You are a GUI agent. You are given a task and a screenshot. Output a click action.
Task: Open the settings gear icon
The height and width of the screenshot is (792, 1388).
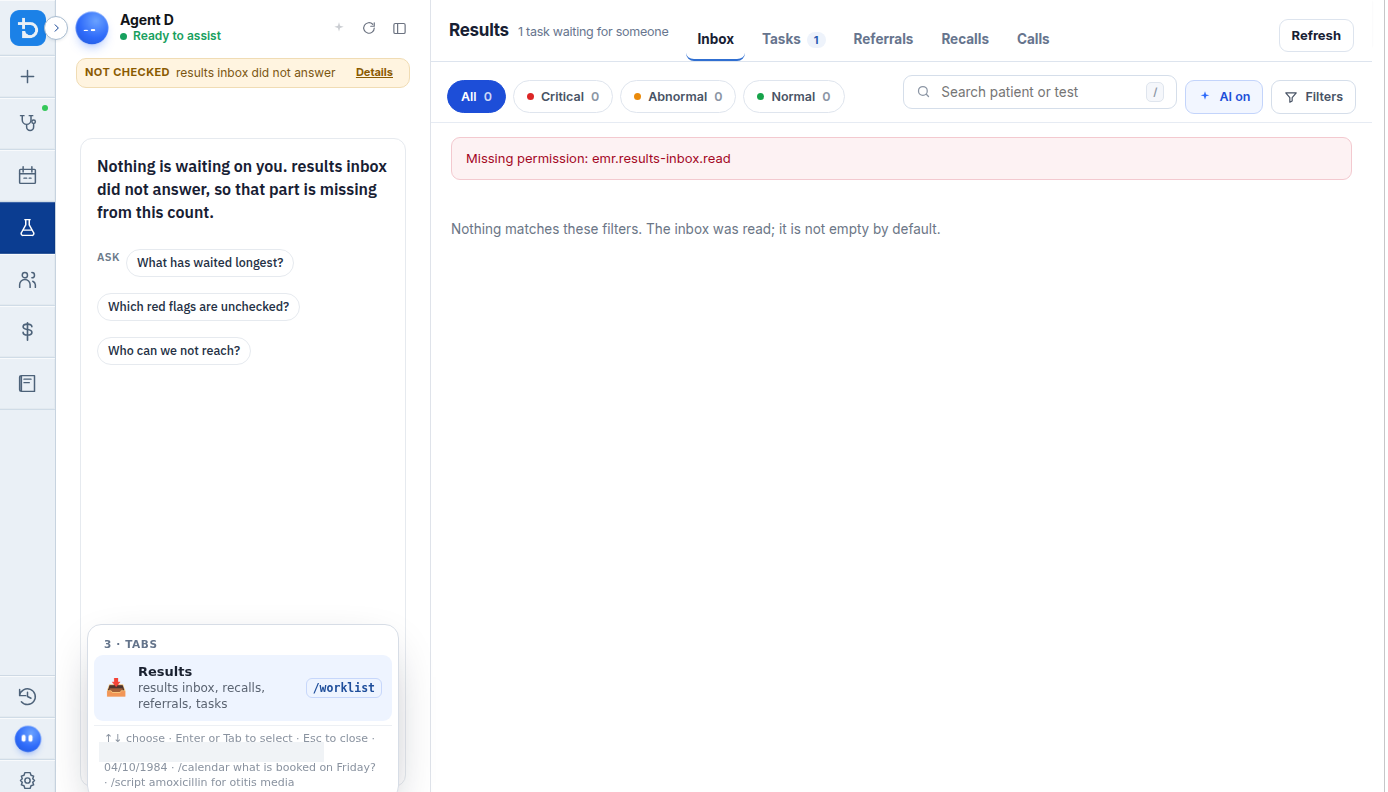click(27, 779)
